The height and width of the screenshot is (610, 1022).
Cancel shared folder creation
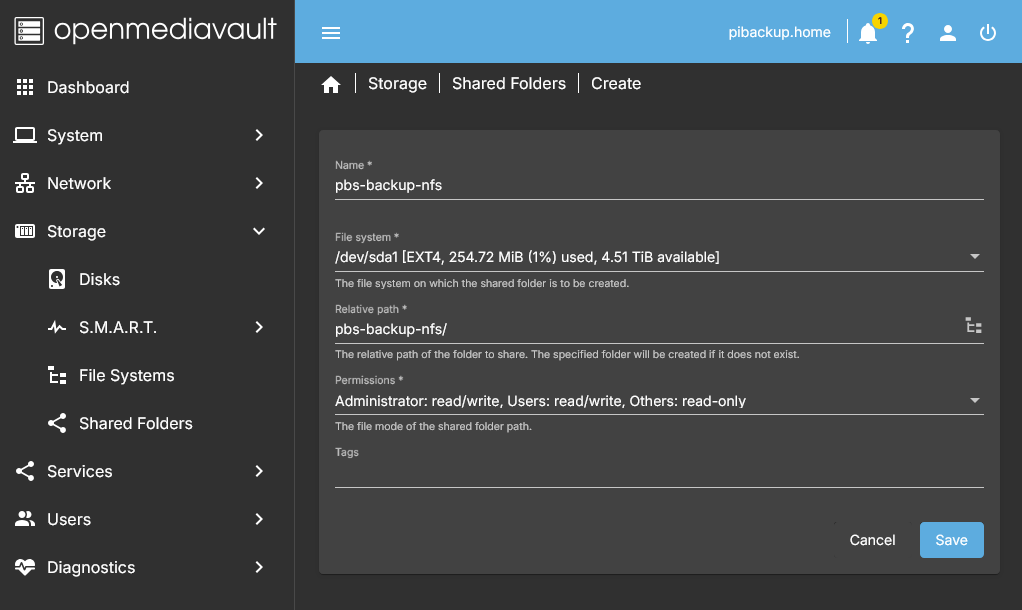(x=872, y=540)
